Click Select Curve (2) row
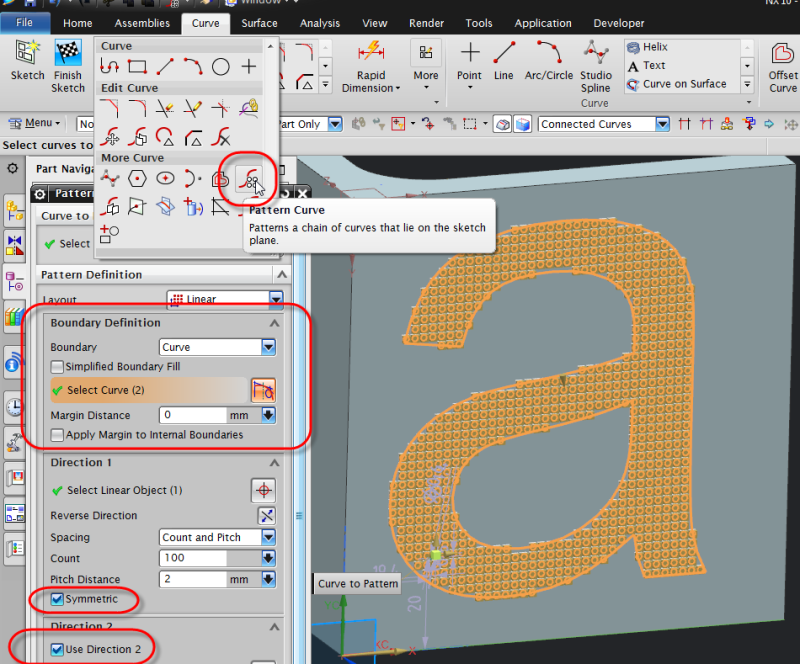Image resolution: width=800 pixels, height=664 pixels. pyautogui.click(x=149, y=390)
